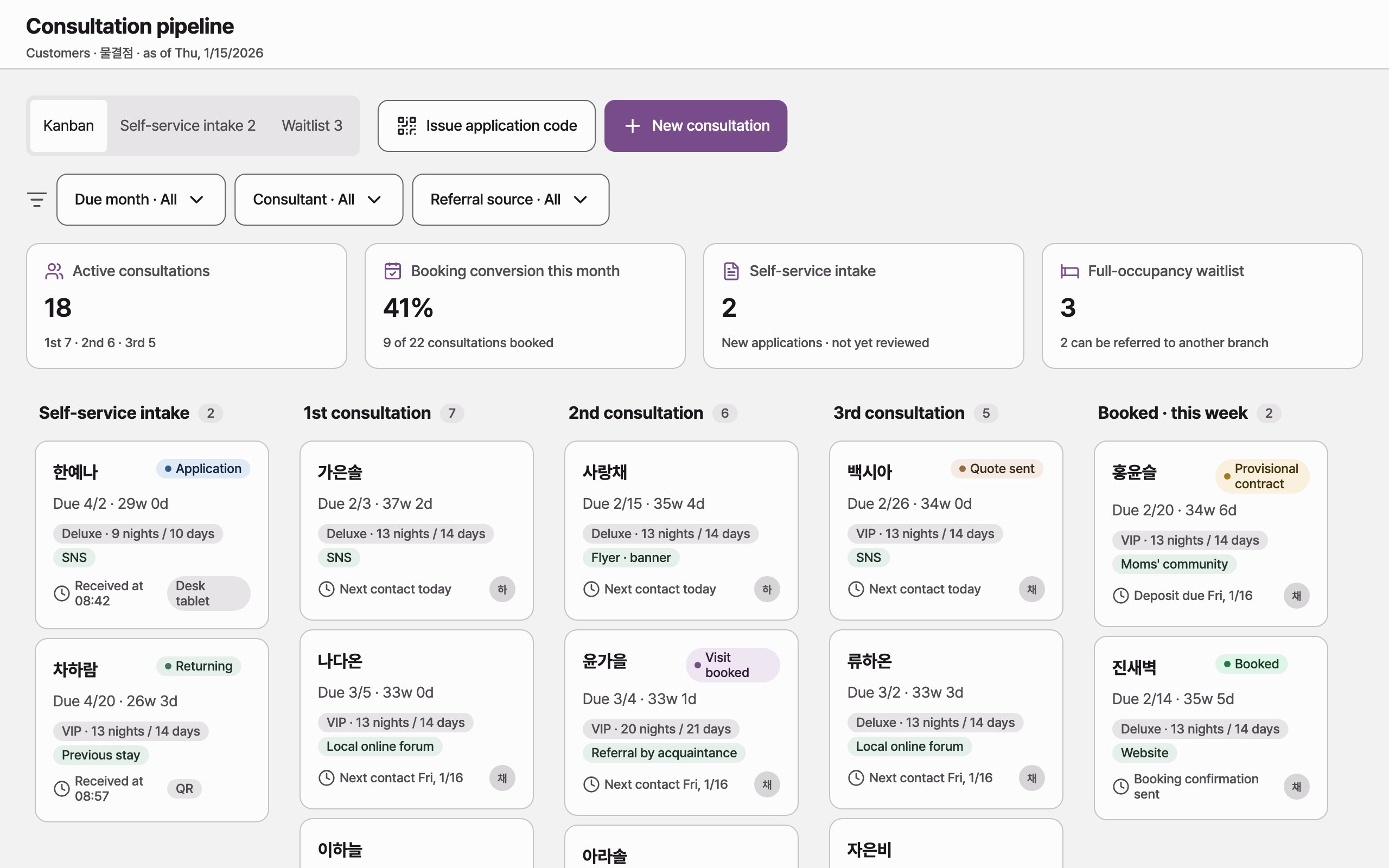This screenshot has height=868, width=1389.
Task: Open the Consultant filter dropdown
Action: 318,200
